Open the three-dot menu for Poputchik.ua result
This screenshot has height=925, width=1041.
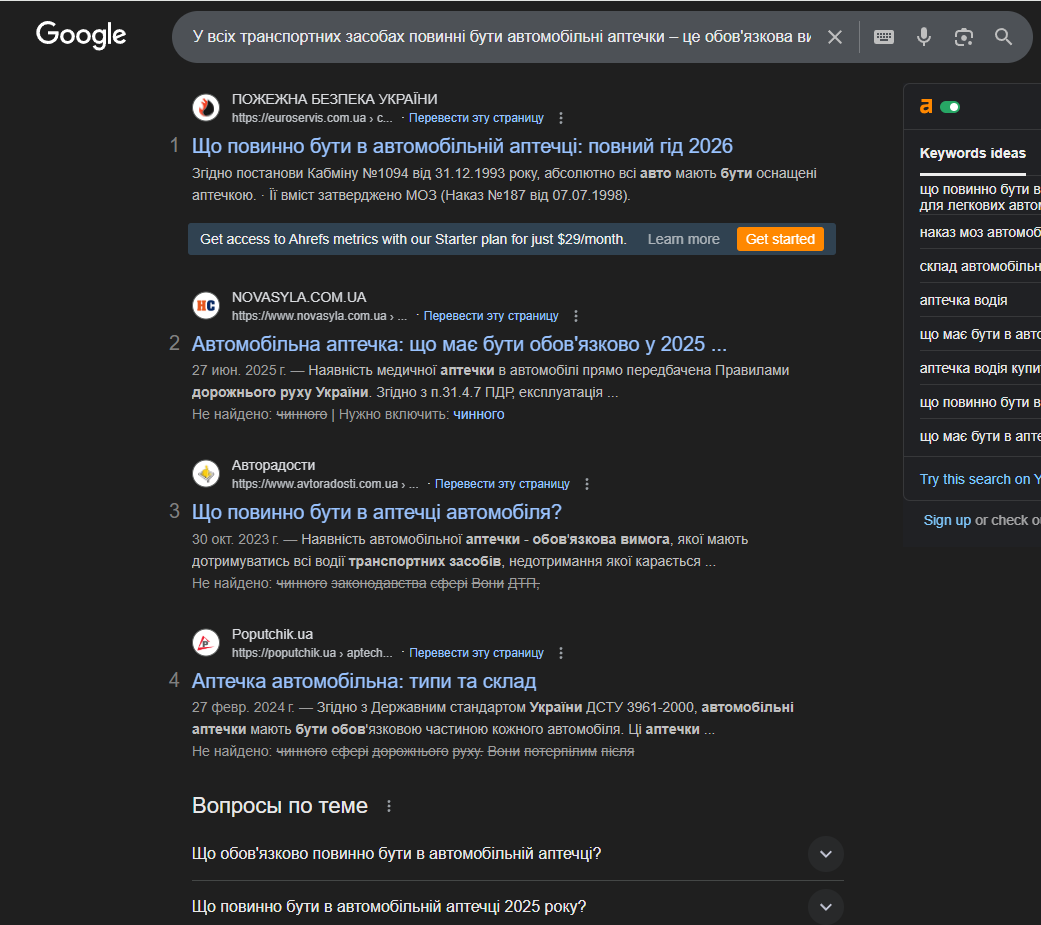561,653
